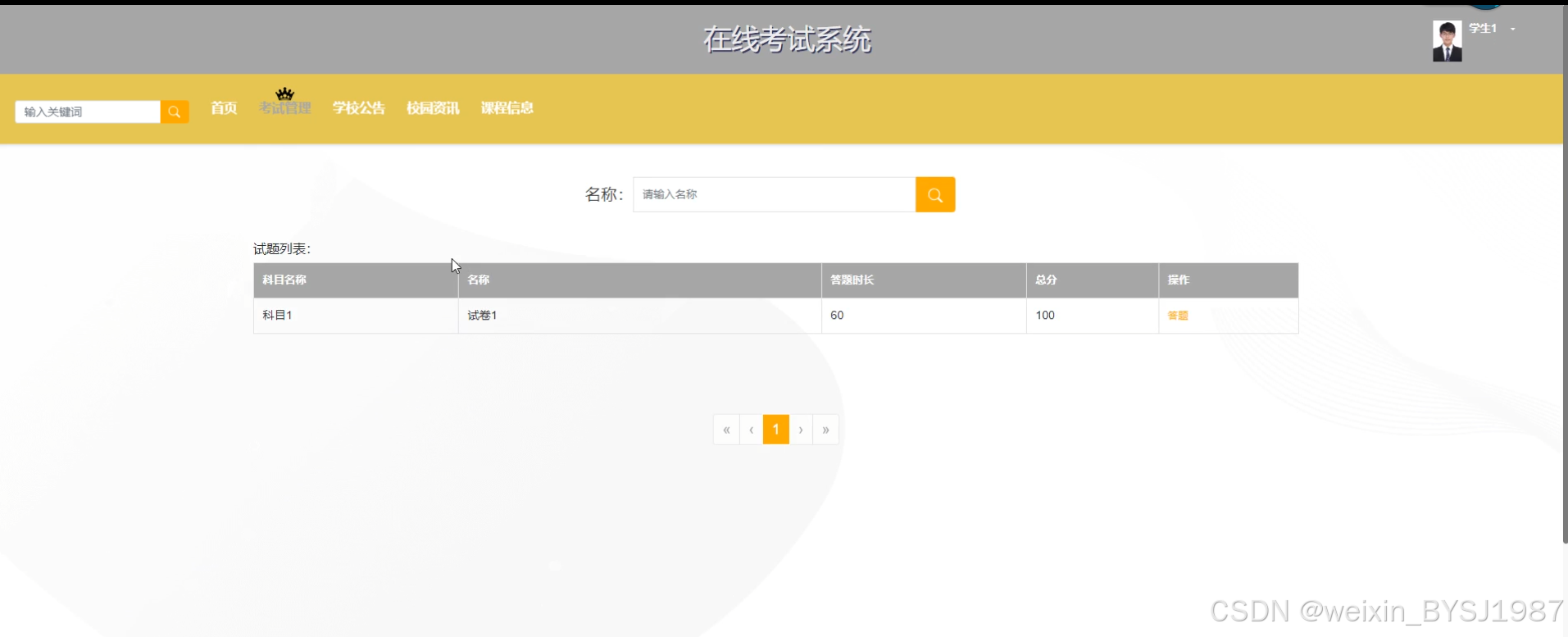1568x637 pixels.
Task: Click the 科目1 table cell
Action: tap(356, 316)
